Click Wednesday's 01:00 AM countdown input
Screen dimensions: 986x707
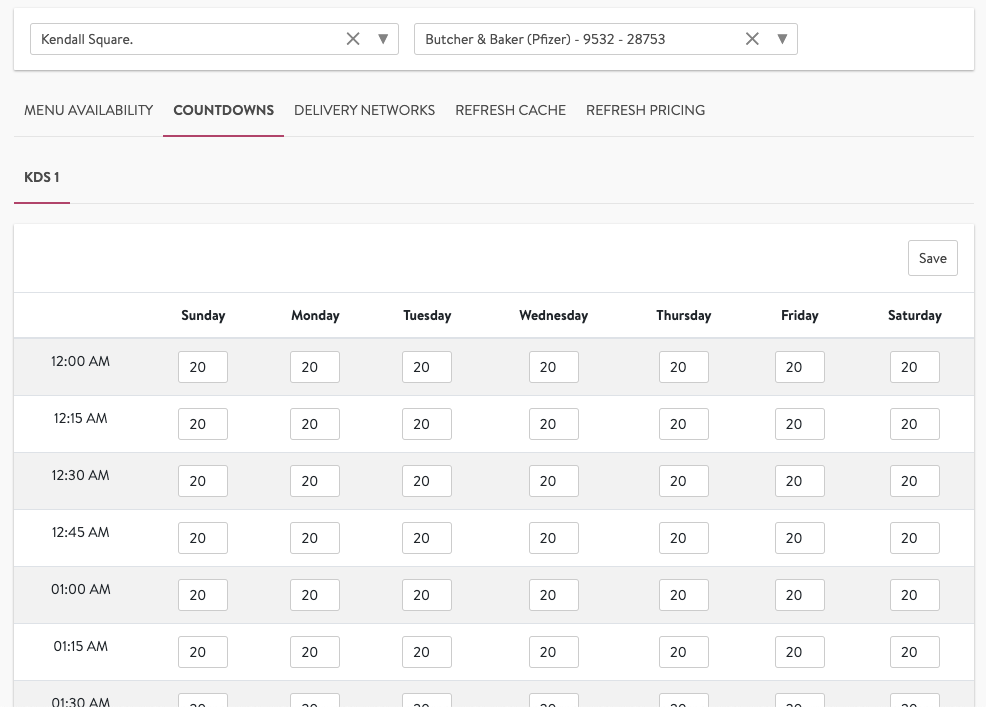(554, 595)
